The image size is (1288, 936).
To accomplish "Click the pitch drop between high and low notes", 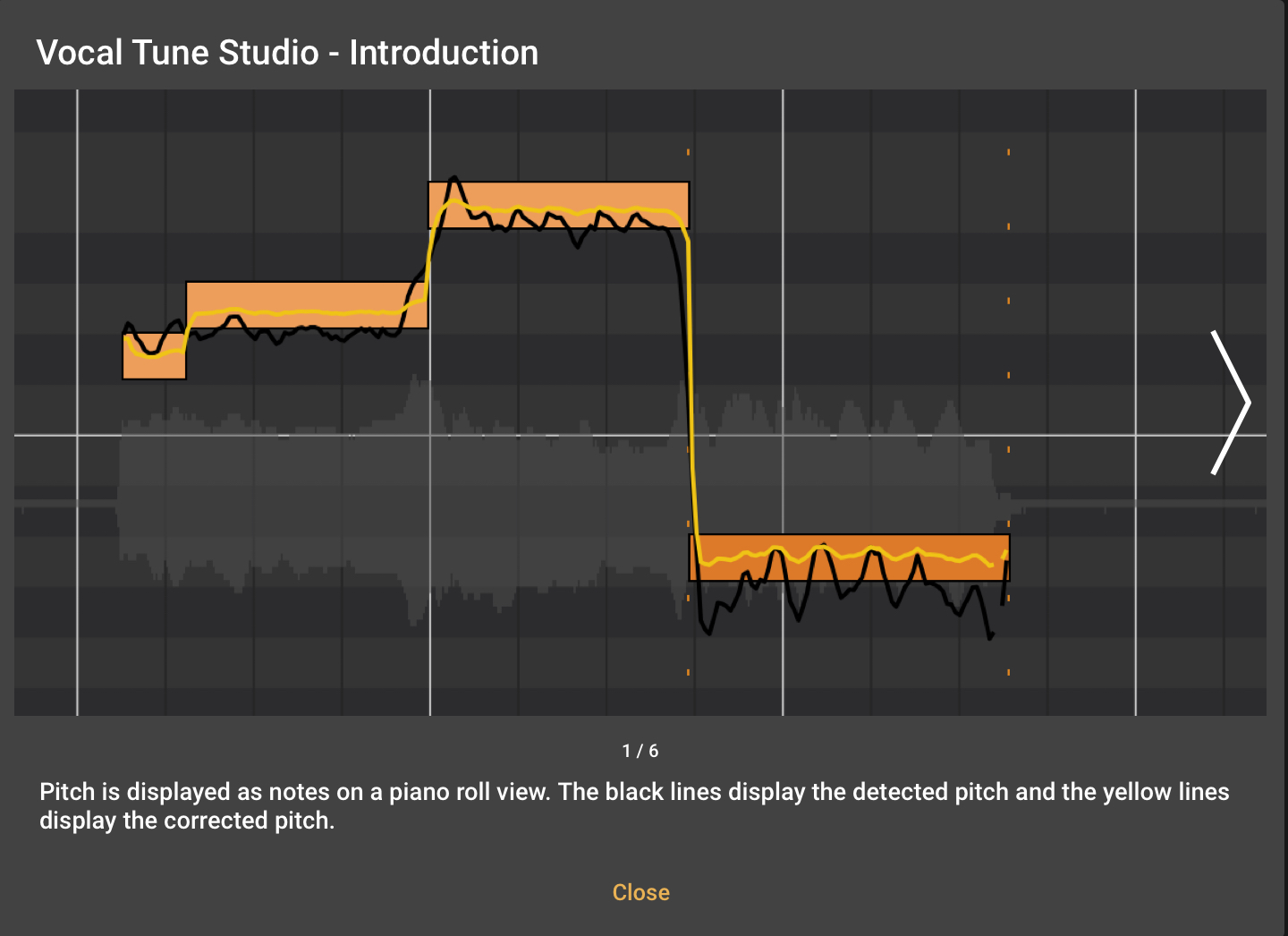I will (x=691, y=385).
